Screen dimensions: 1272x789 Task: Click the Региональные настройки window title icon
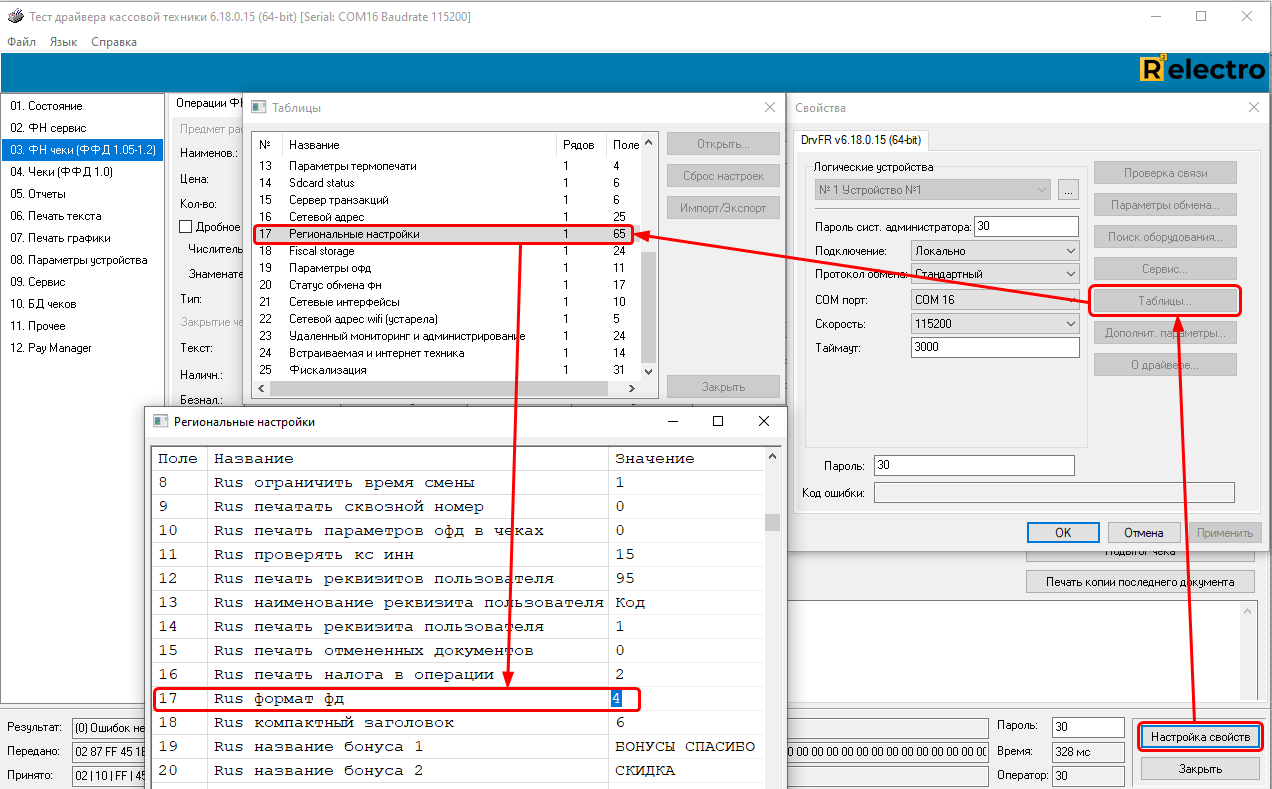click(x=160, y=422)
